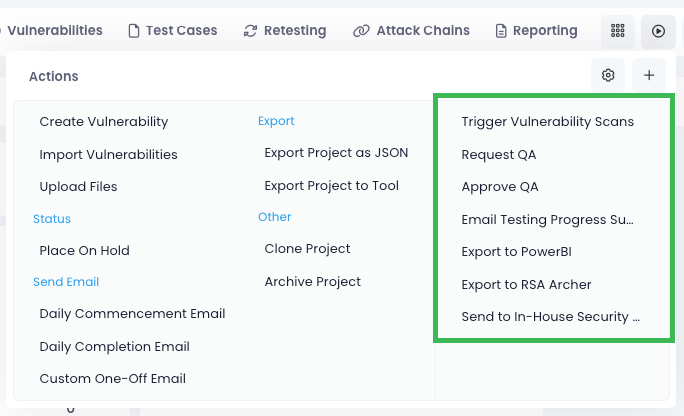Screen dimensions: 684x416
Task: Place the project On Hold
Action: point(84,251)
